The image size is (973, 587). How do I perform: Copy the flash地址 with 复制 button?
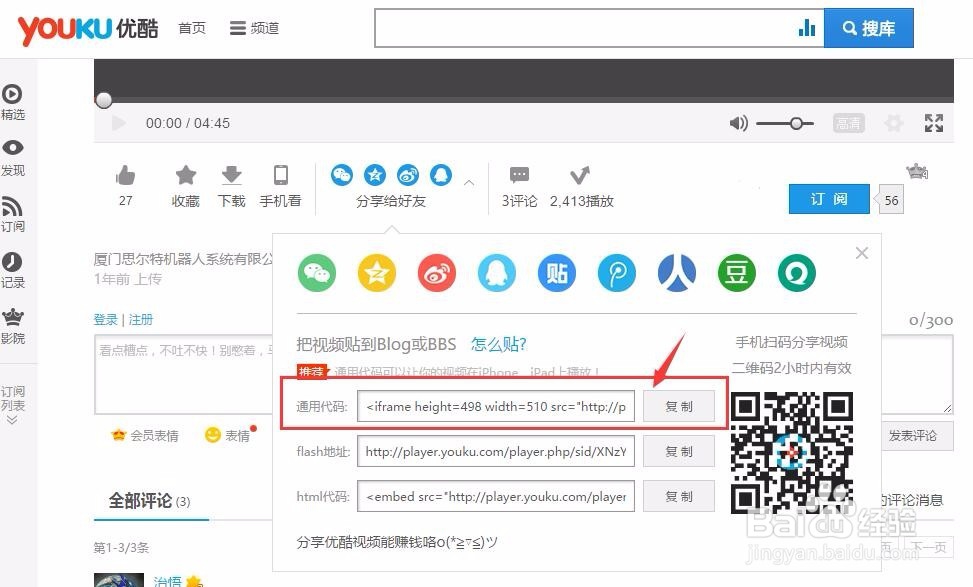coord(679,451)
